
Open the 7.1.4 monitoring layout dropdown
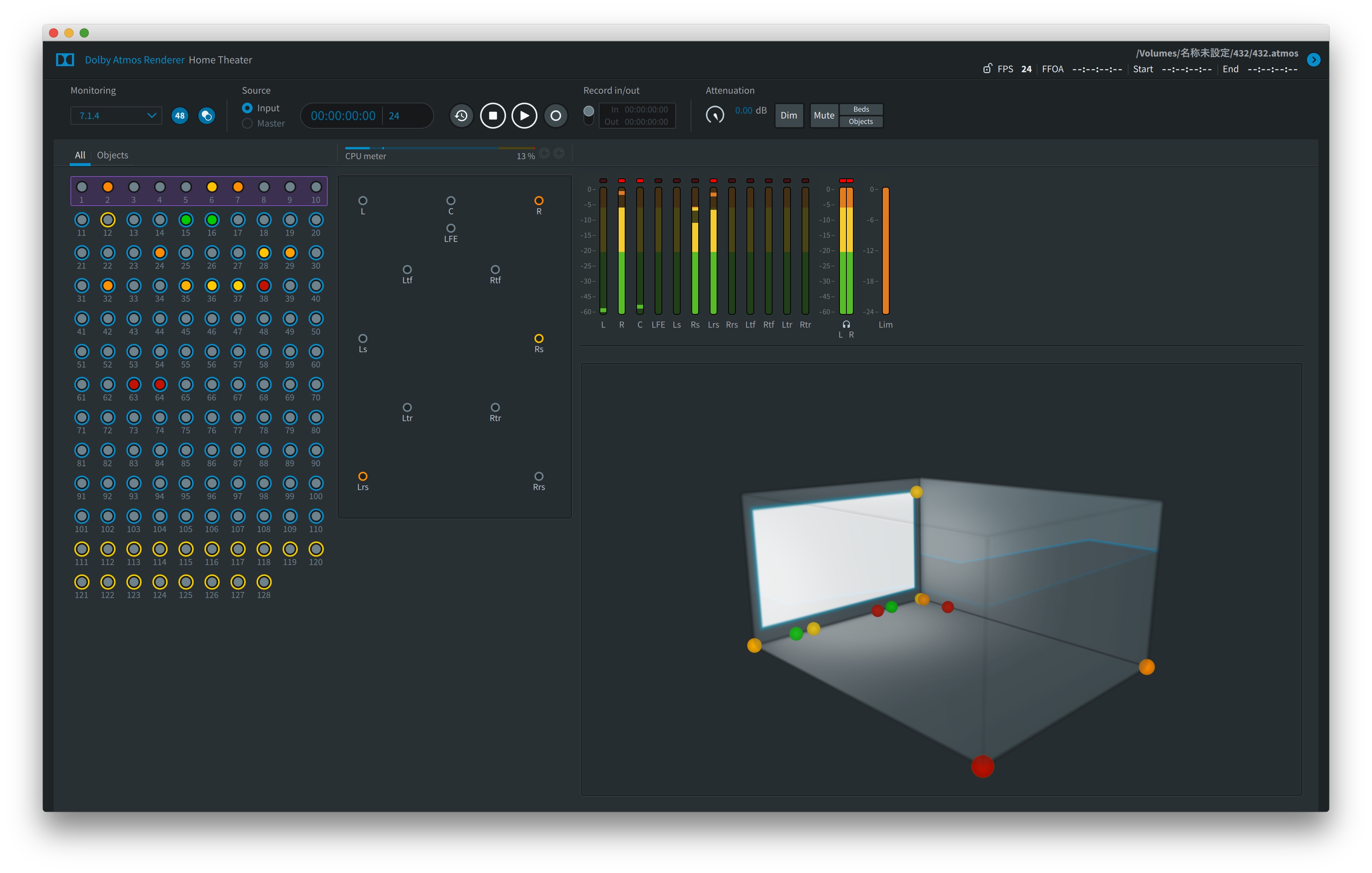point(117,116)
